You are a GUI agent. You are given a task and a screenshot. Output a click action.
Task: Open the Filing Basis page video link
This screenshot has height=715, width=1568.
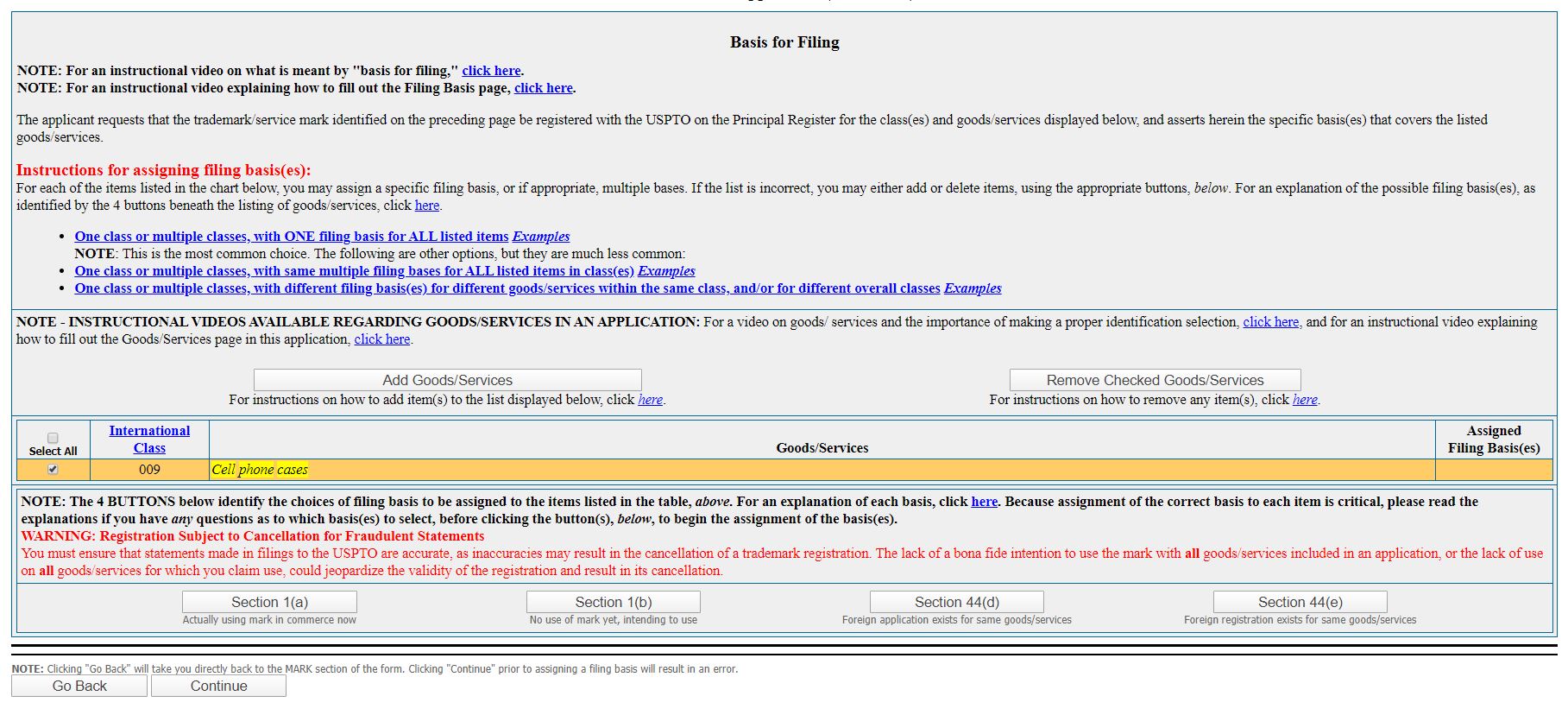[544, 88]
